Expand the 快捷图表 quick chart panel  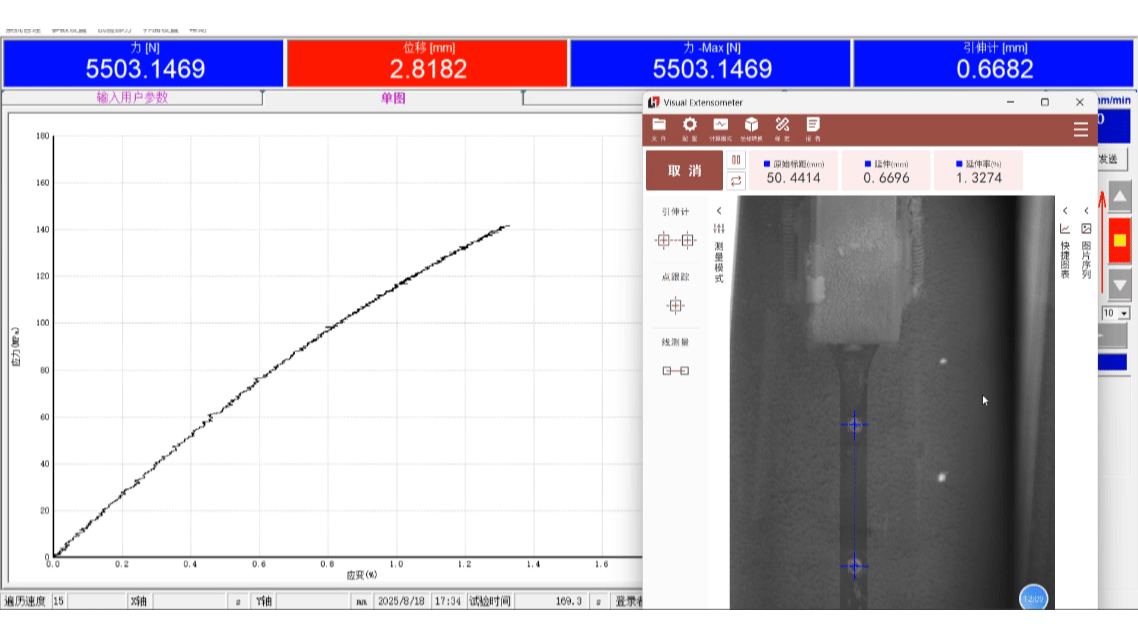coord(1065,211)
